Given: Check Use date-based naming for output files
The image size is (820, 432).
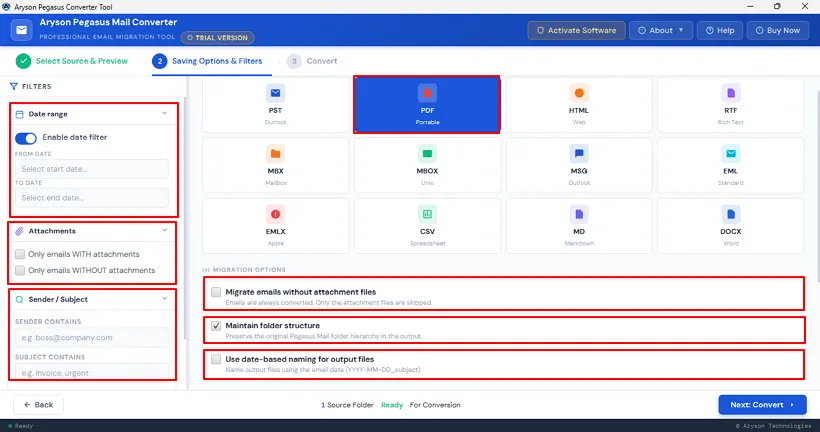Looking at the screenshot, I should coord(216,359).
